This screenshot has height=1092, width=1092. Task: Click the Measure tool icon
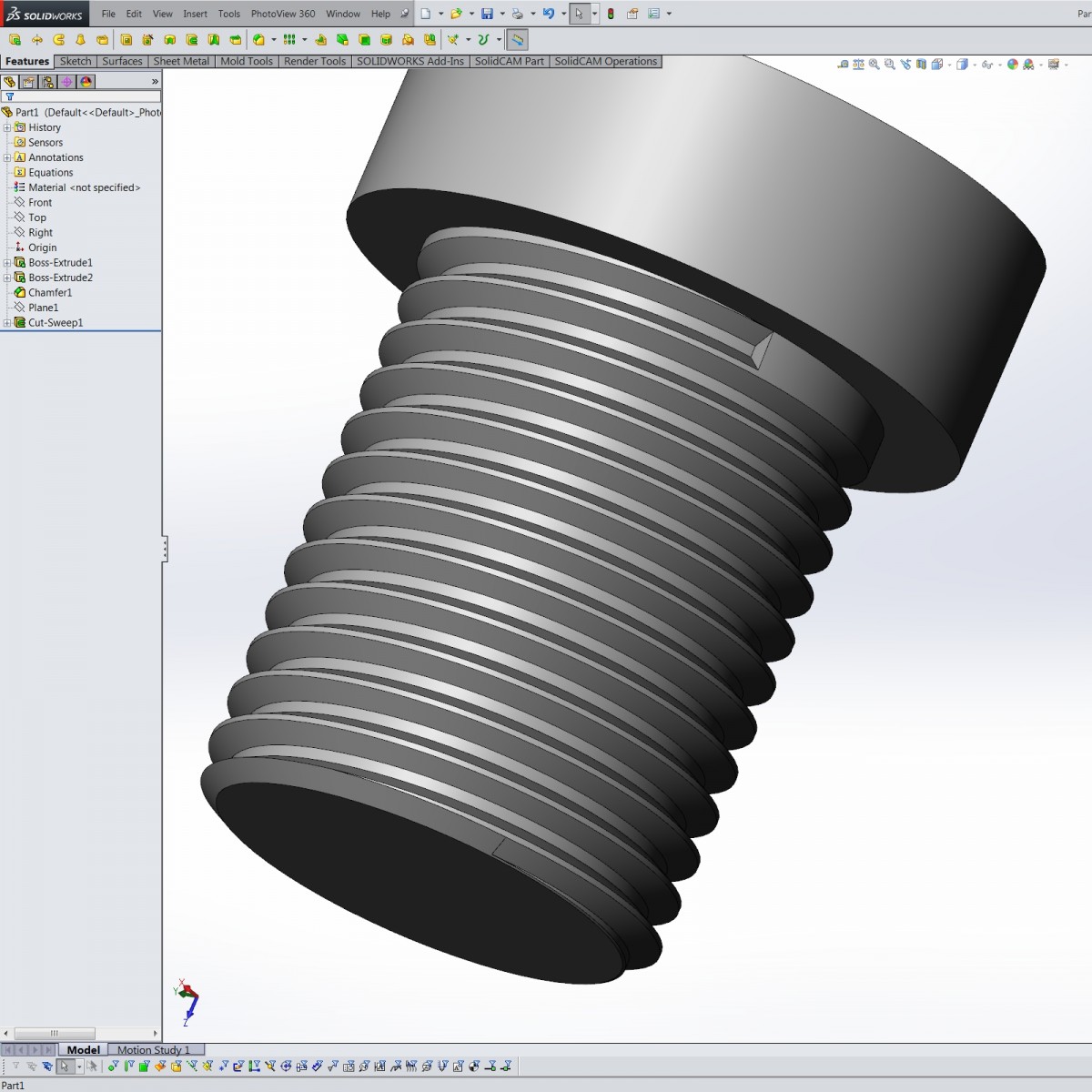pyautogui.click(x=844, y=66)
